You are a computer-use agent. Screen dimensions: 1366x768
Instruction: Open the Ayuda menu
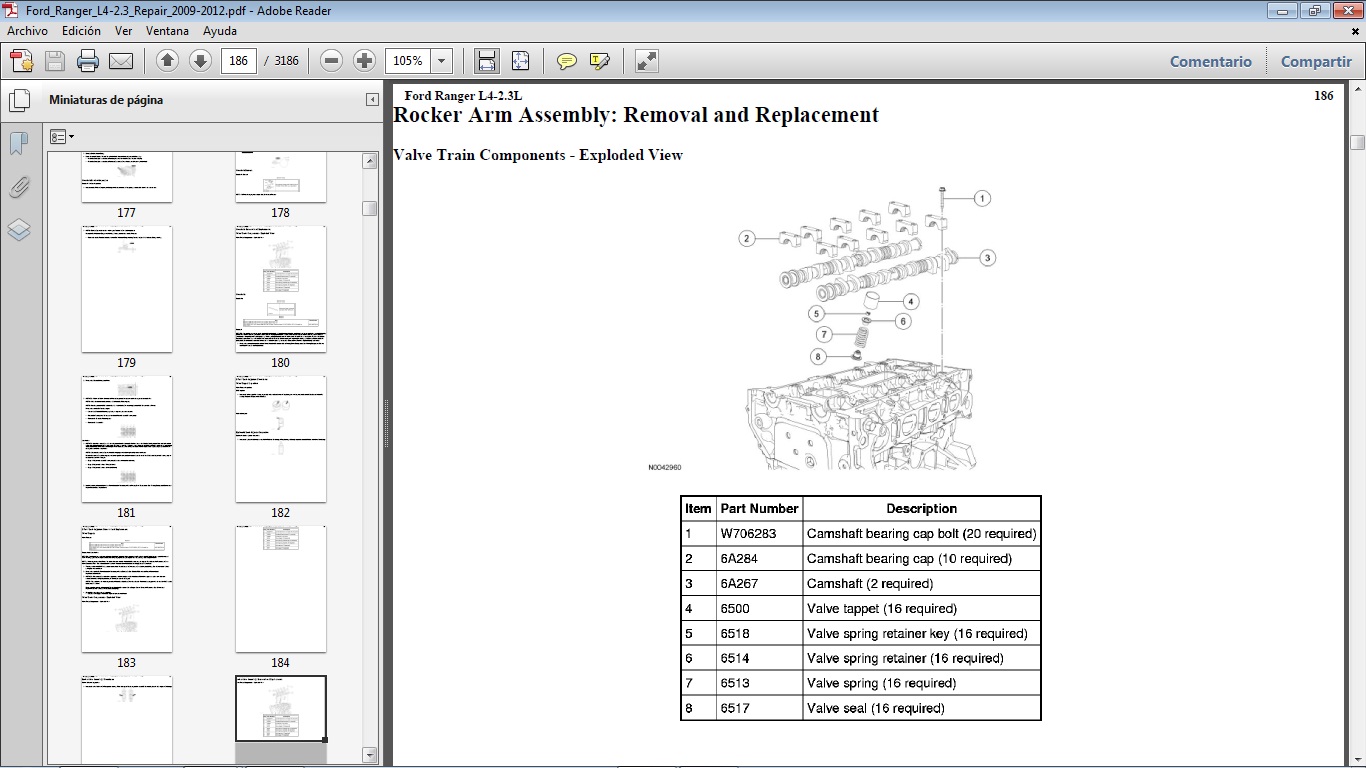coord(220,31)
